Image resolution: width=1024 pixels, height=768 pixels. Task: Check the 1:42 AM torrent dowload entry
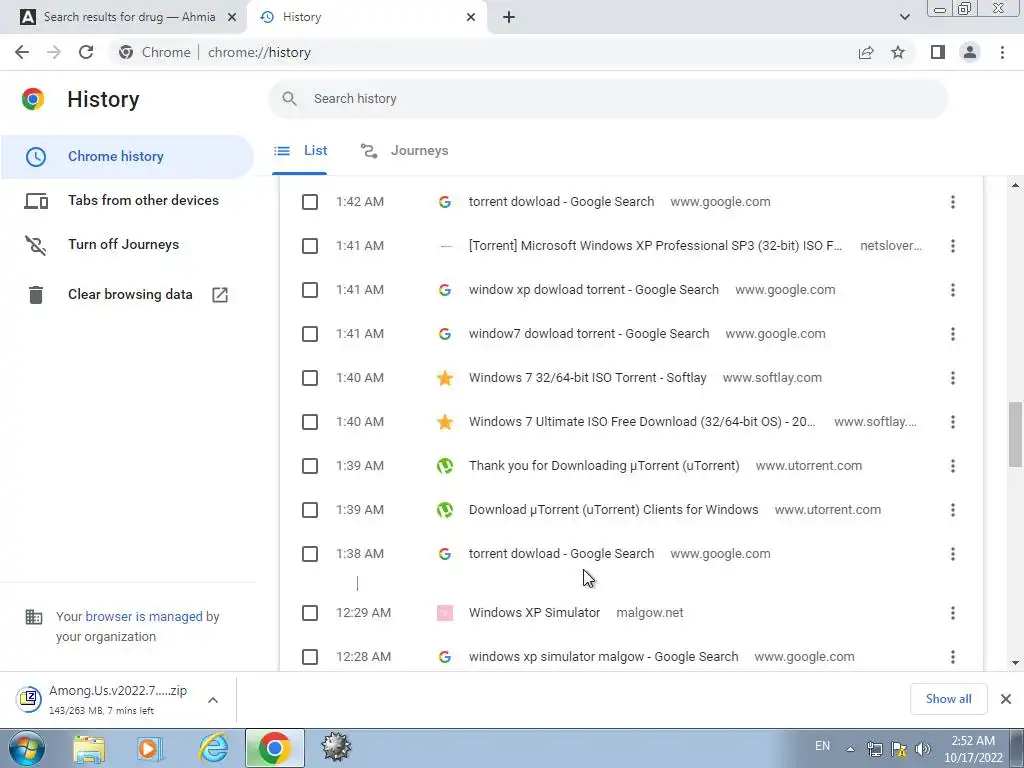[310, 202]
